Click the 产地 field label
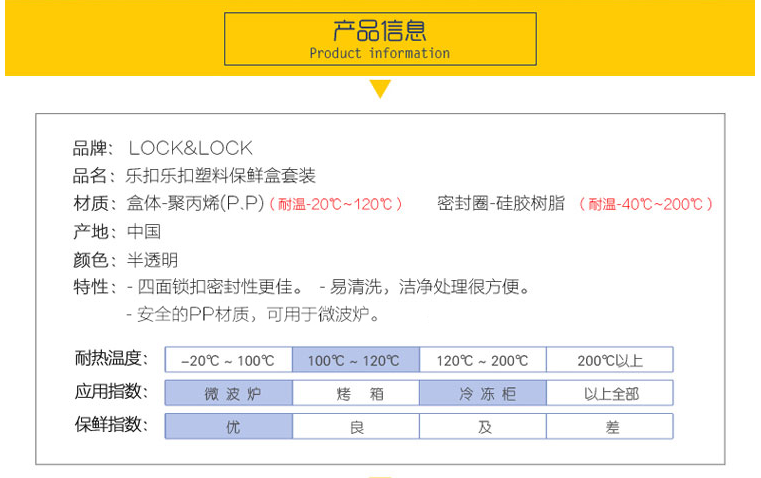Screen dimensions: 761x478 pos(94,231)
